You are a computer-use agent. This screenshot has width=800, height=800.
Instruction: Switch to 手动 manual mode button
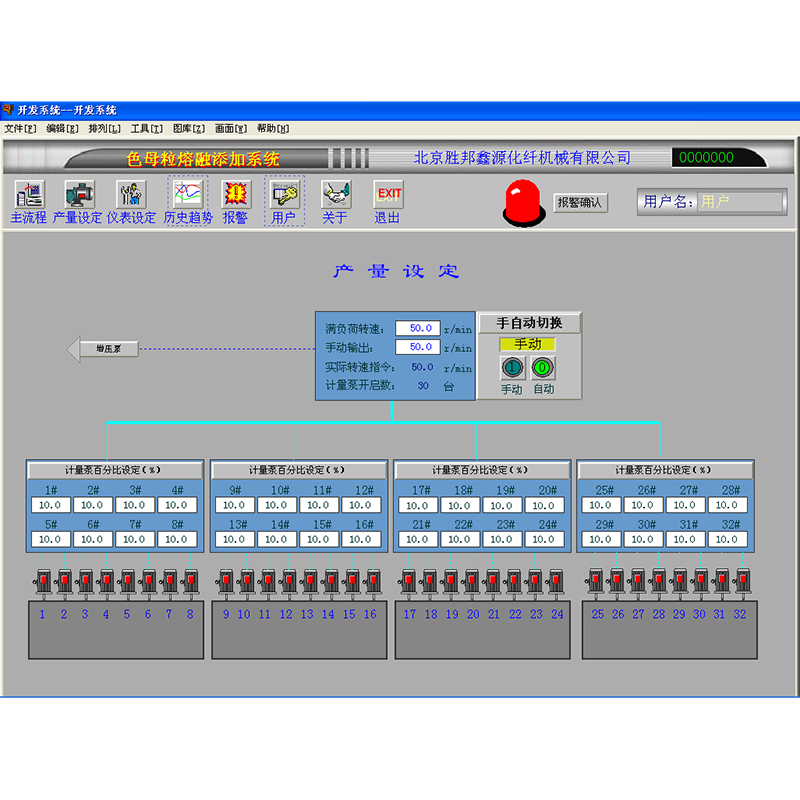tap(511, 369)
